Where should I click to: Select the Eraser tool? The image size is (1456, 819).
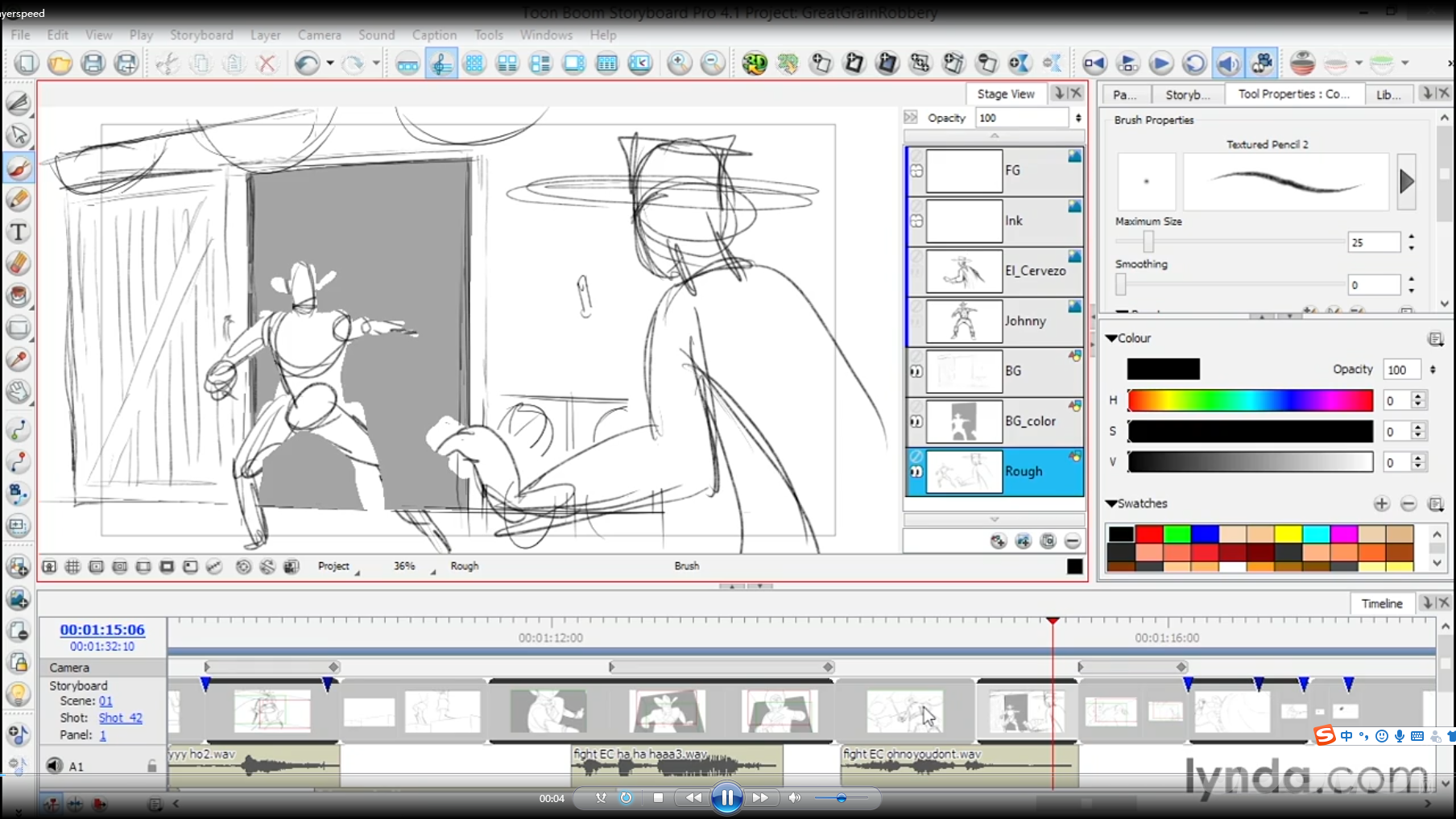pyautogui.click(x=19, y=263)
